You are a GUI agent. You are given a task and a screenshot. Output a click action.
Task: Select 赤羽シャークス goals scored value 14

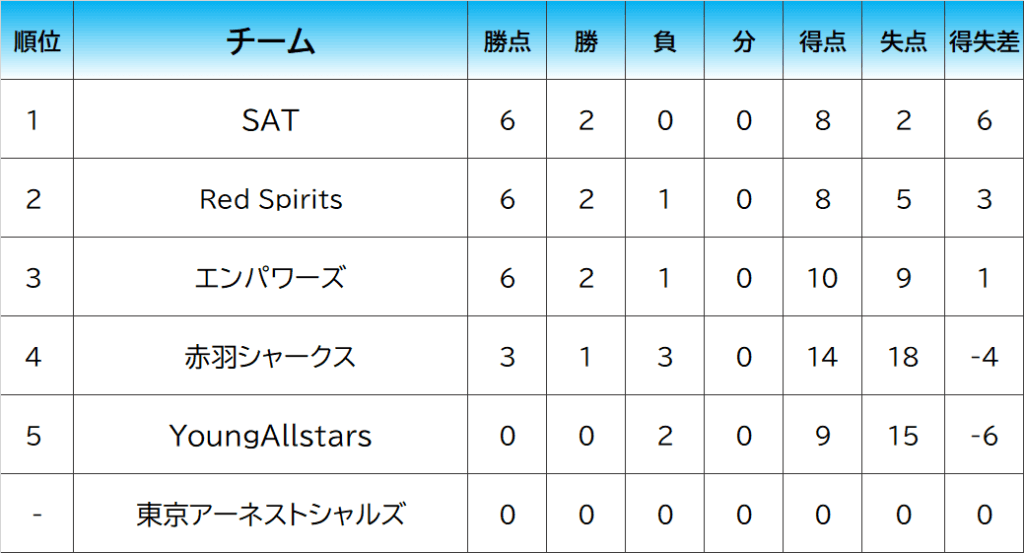coord(822,356)
